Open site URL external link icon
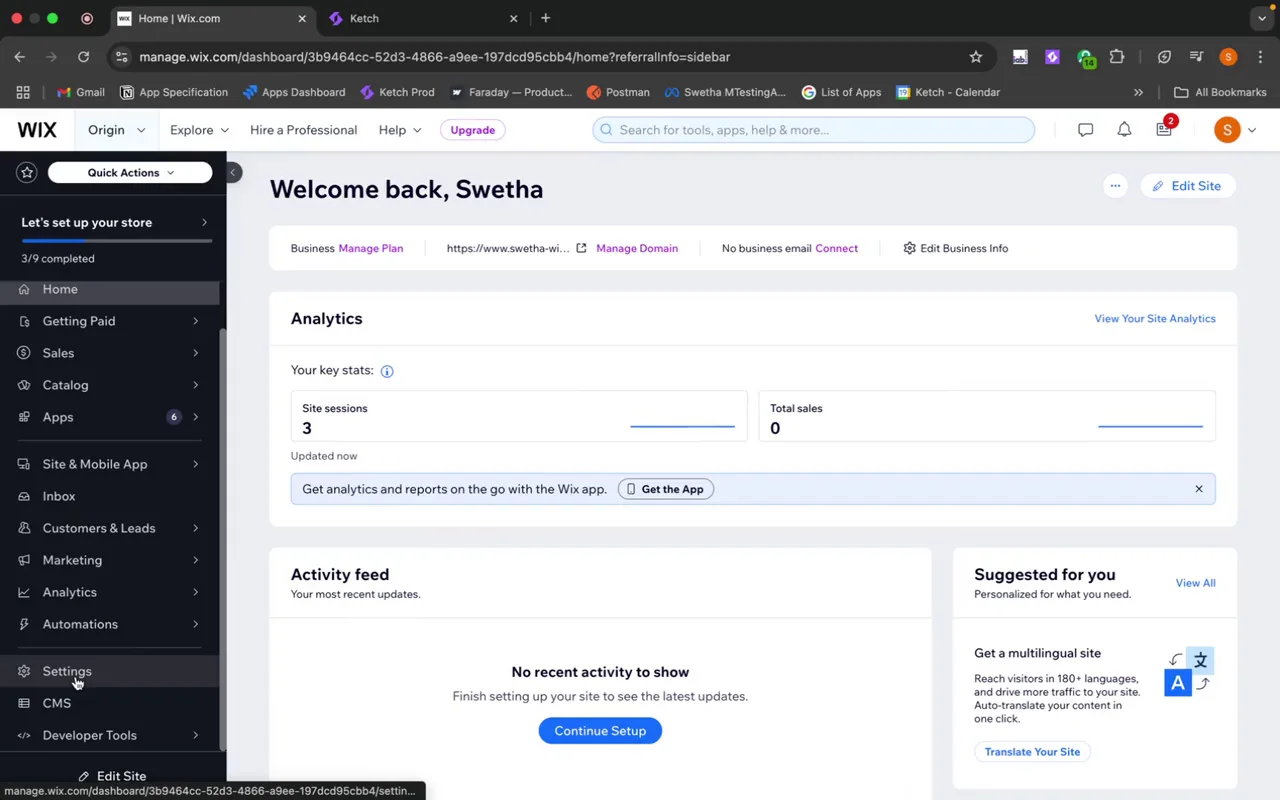The width and height of the screenshot is (1280, 800). click(581, 248)
